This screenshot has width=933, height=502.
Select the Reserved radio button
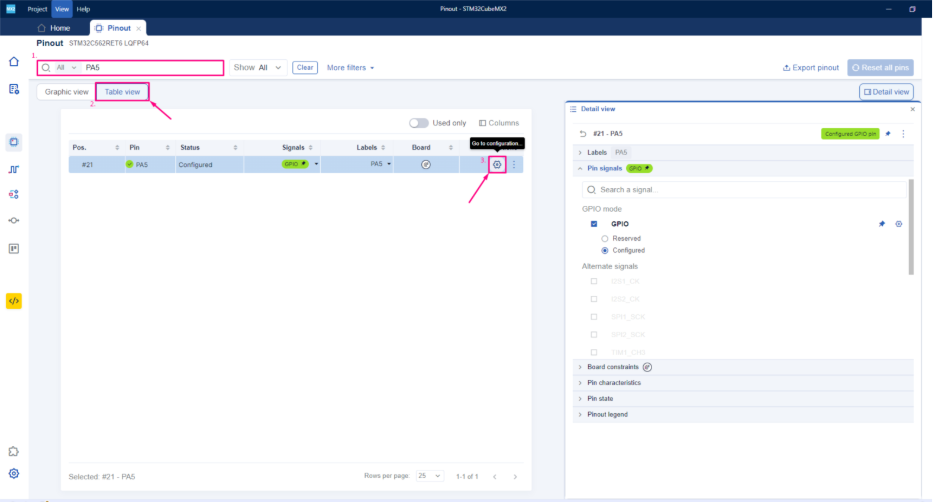tap(605, 239)
